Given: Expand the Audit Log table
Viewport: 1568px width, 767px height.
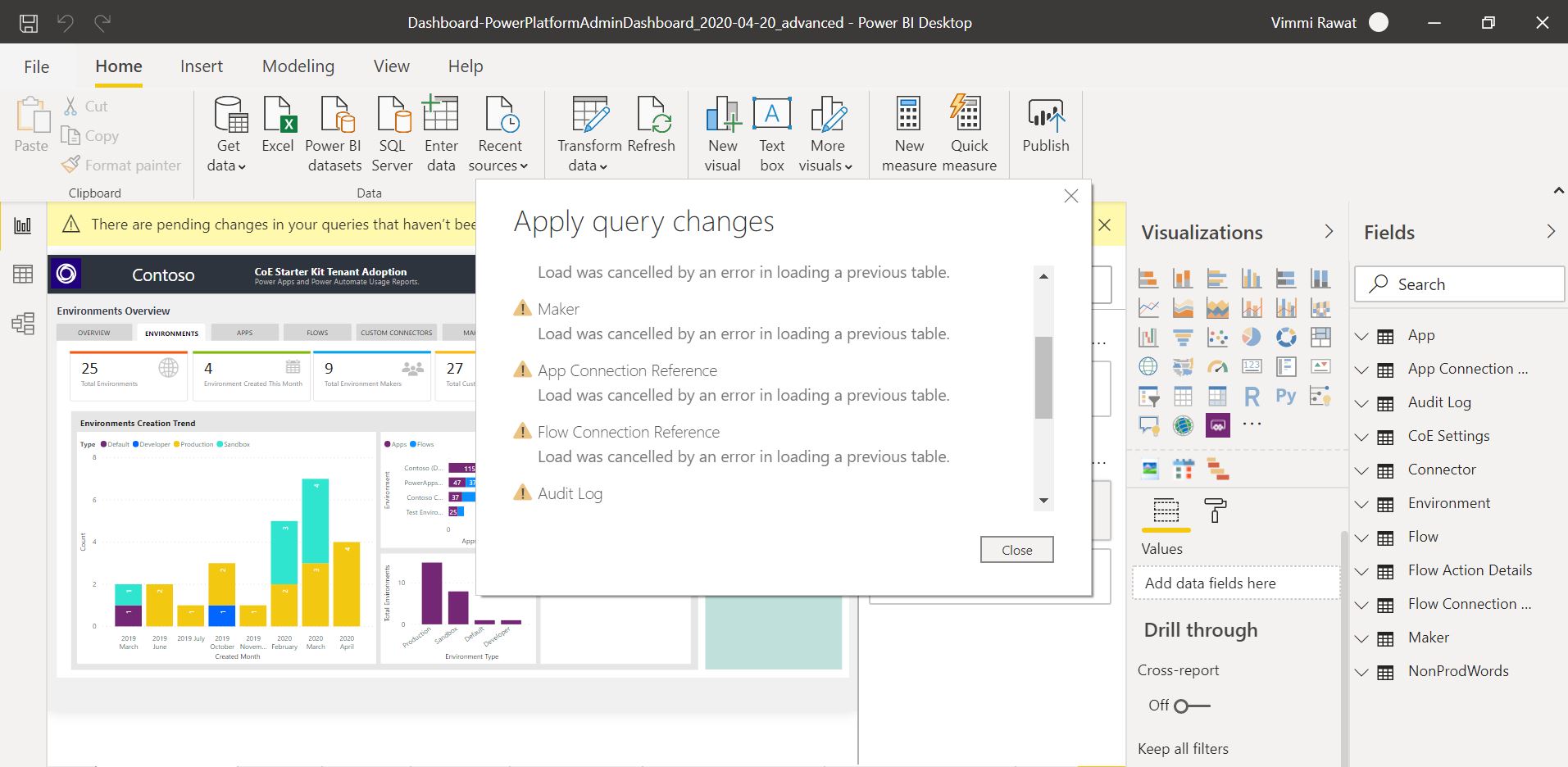Looking at the screenshot, I should [1362, 402].
